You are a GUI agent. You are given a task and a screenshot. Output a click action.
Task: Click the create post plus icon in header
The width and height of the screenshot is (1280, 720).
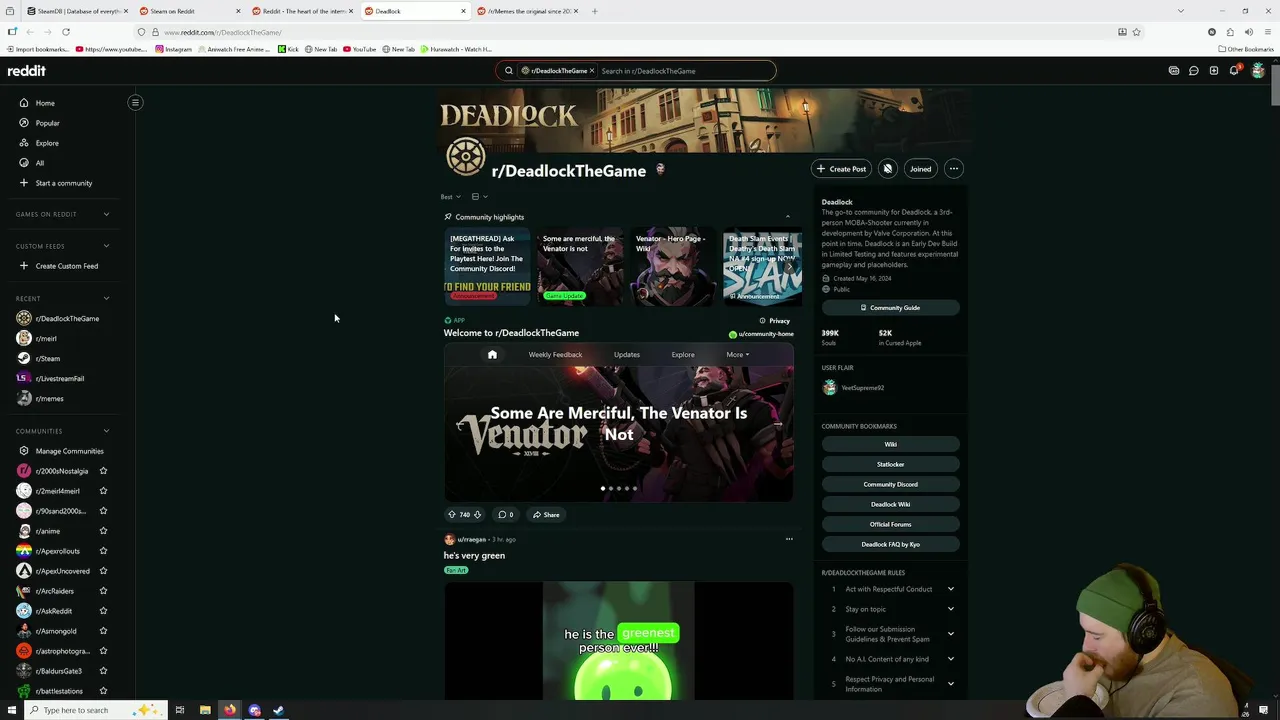point(1214,71)
